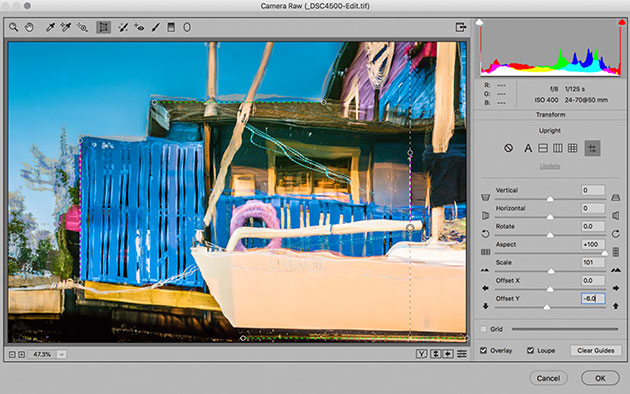Click the Scale value field
Screen dimensions: 630x394
pyautogui.click(x=593, y=262)
